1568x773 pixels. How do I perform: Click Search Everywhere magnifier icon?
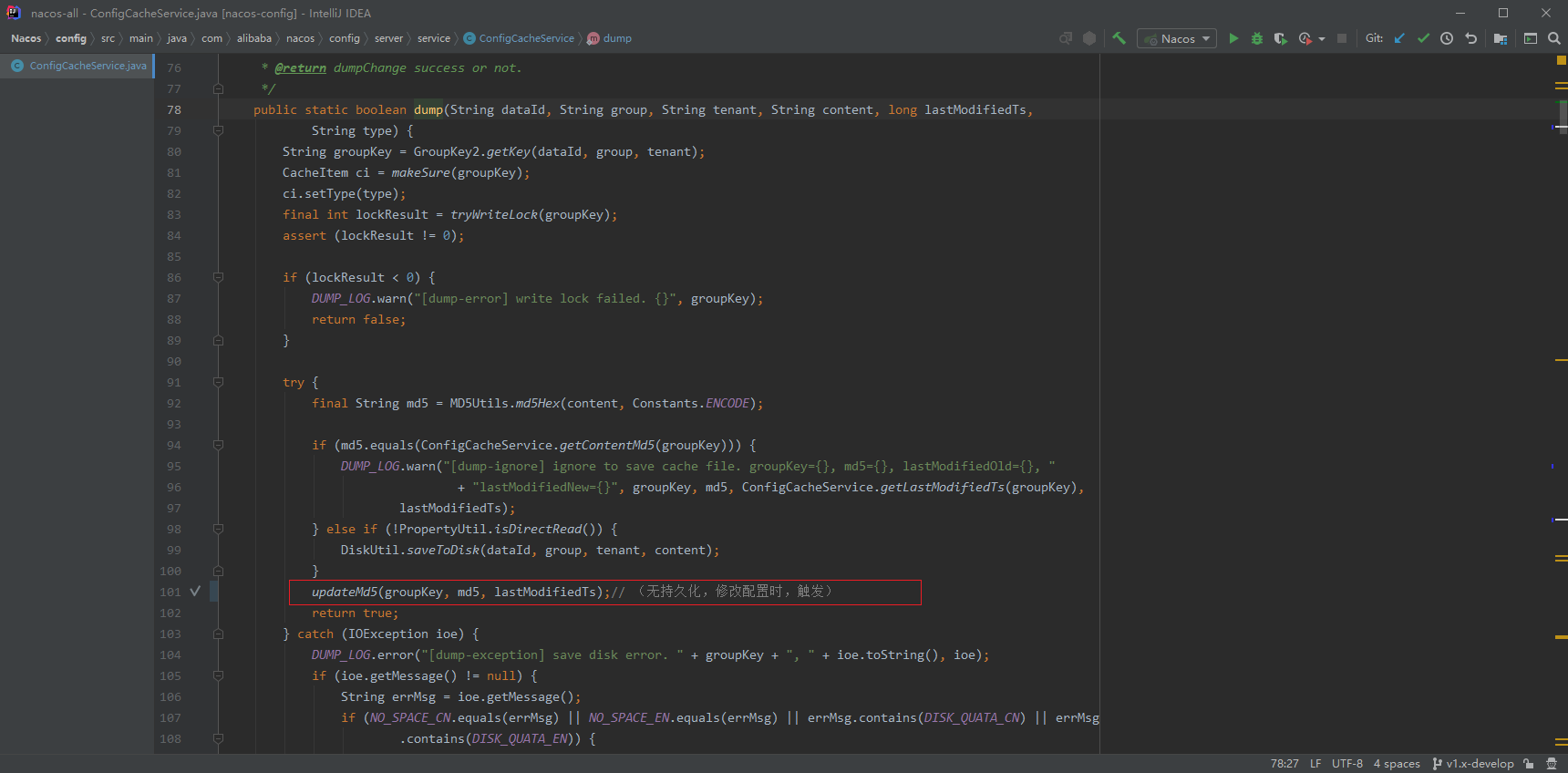pyautogui.click(x=1554, y=38)
